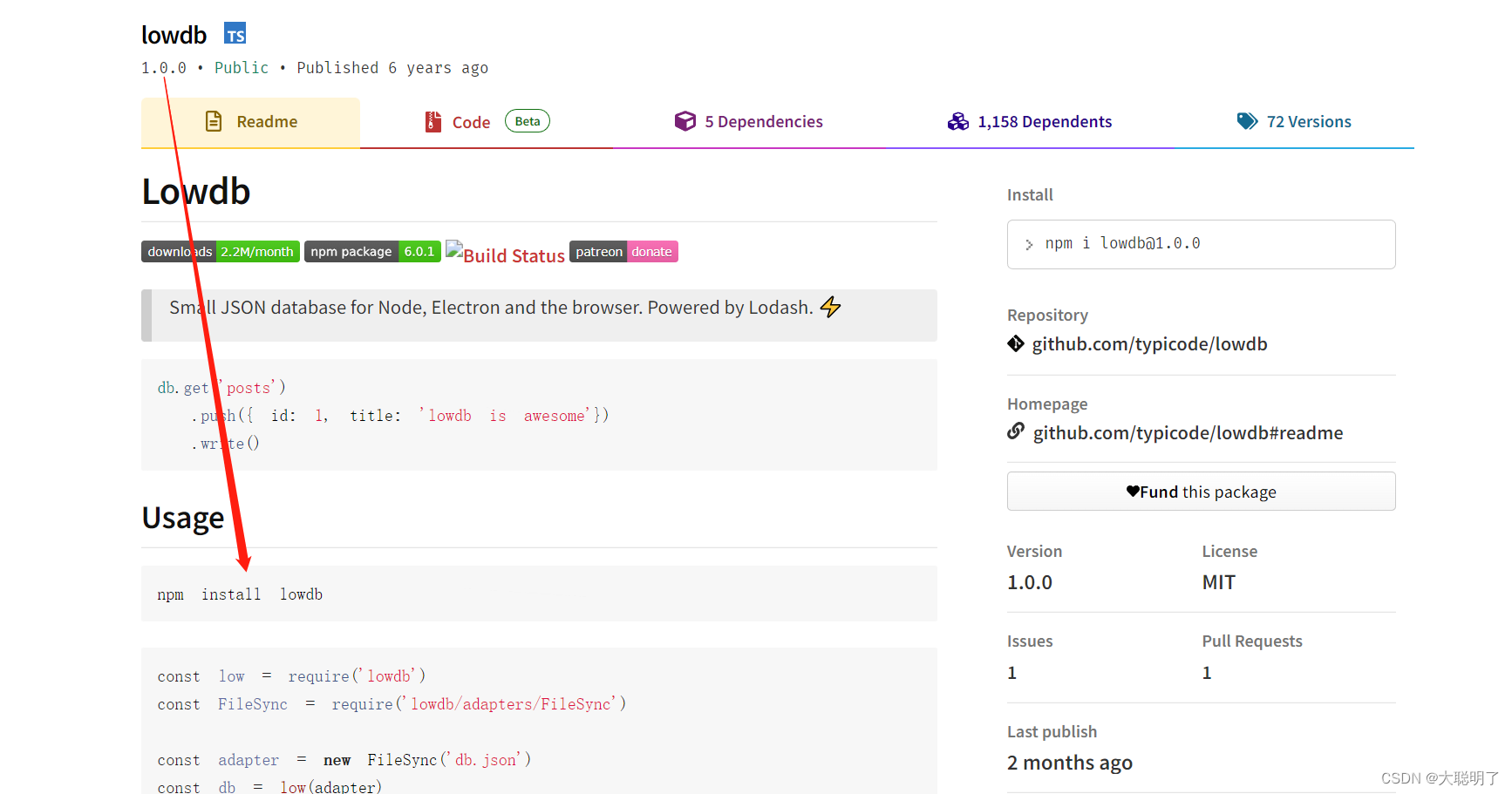Click the Lowdb readme heading
The image size is (1512, 794).
point(196,192)
